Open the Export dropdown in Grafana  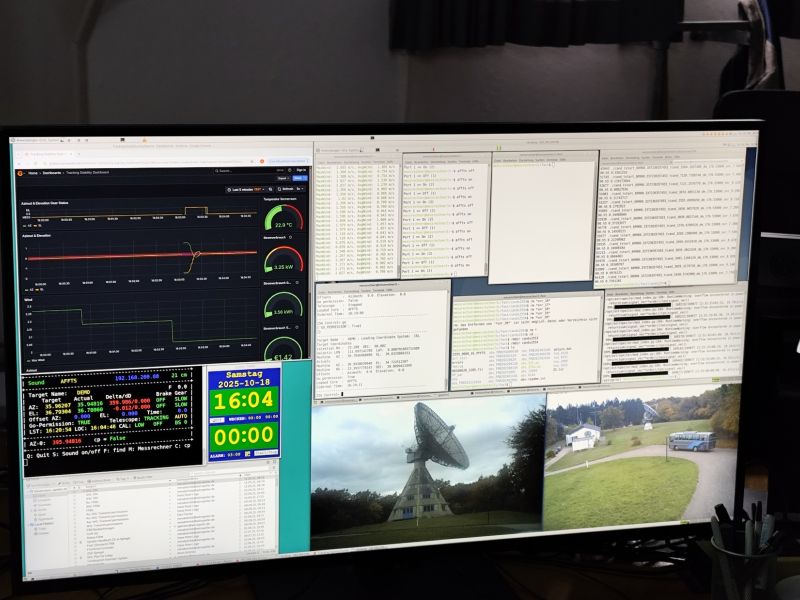[282, 179]
